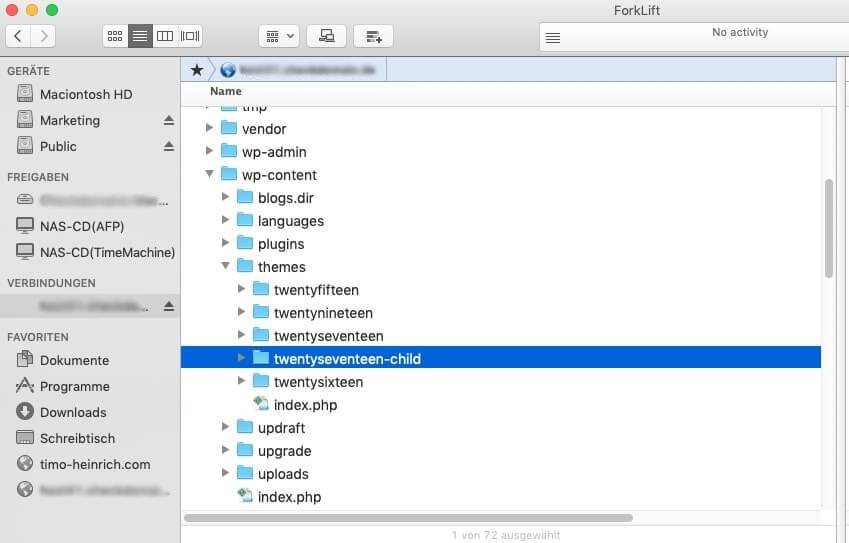
Task: Sort by the Name column header
Action: pos(226,91)
